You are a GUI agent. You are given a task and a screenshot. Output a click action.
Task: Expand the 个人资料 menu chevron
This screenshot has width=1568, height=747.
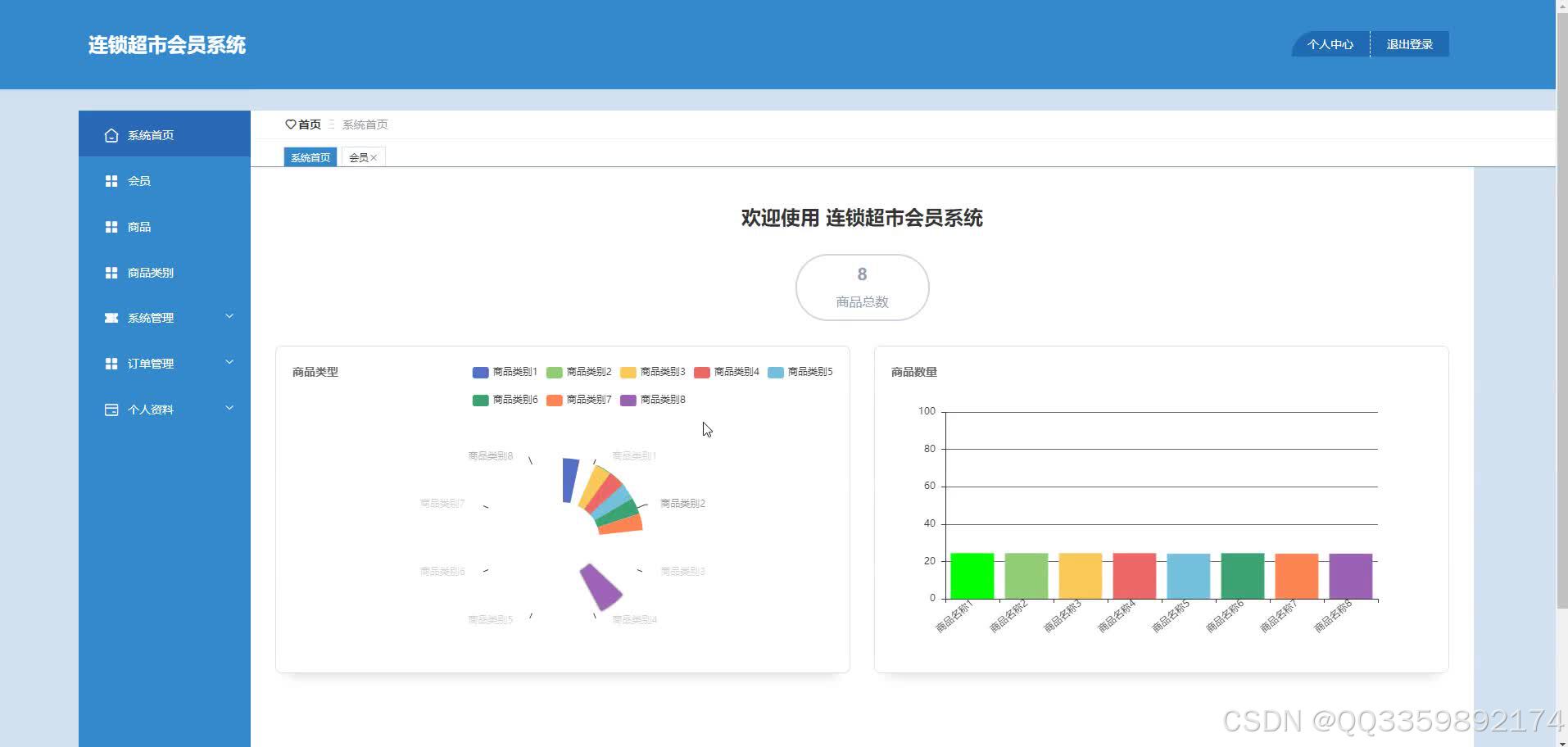[229, 408]
